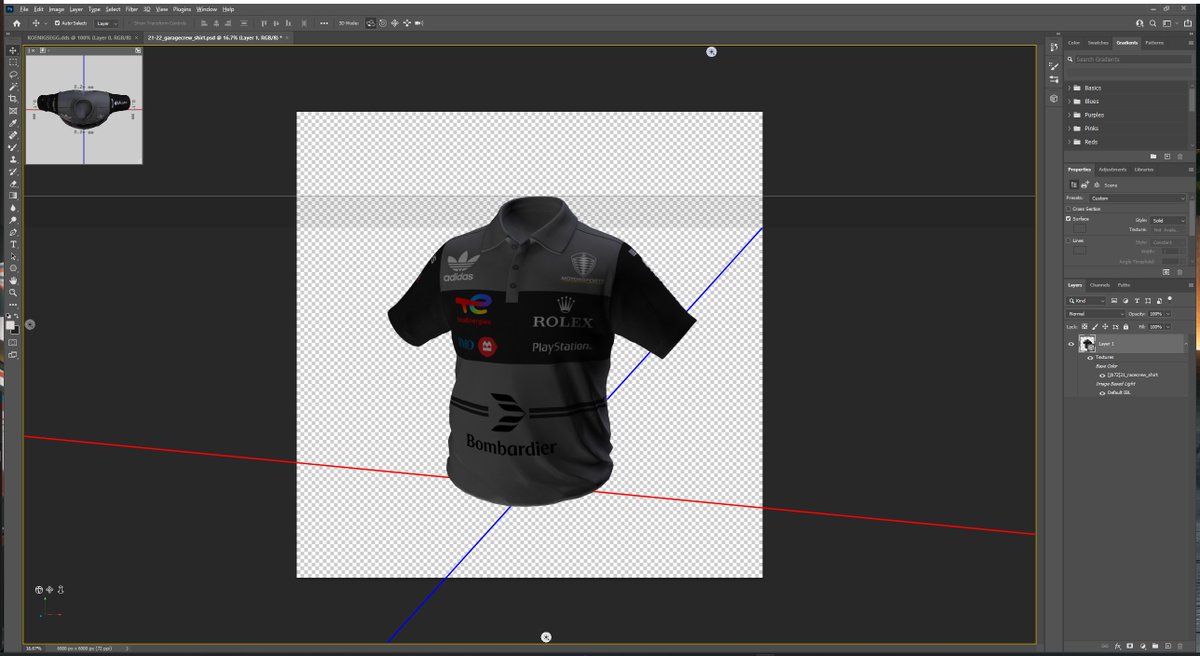This screenshot has height=656, width=1200.
Task: Open the Filter menu
Action: click(131, 9)
